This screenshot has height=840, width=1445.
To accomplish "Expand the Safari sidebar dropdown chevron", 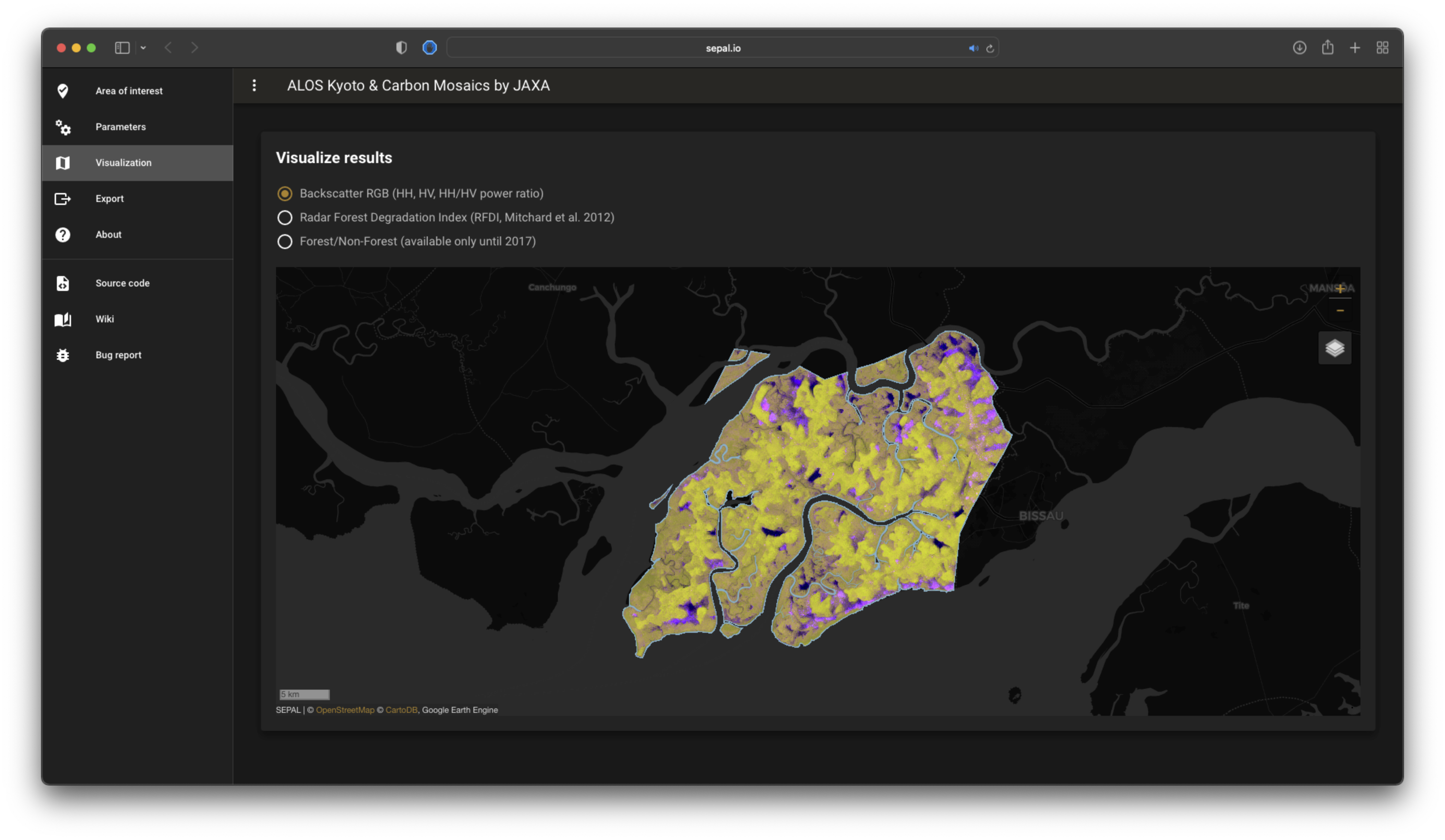I will tap(143, 48).
